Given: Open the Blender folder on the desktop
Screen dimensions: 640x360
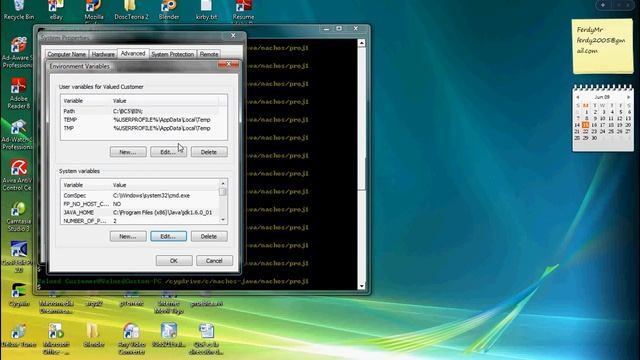Looking at the screenshot, I should (93, 336).
